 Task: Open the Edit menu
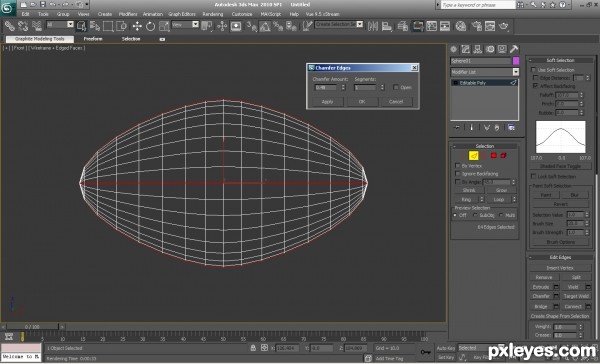tap(25, 14)
